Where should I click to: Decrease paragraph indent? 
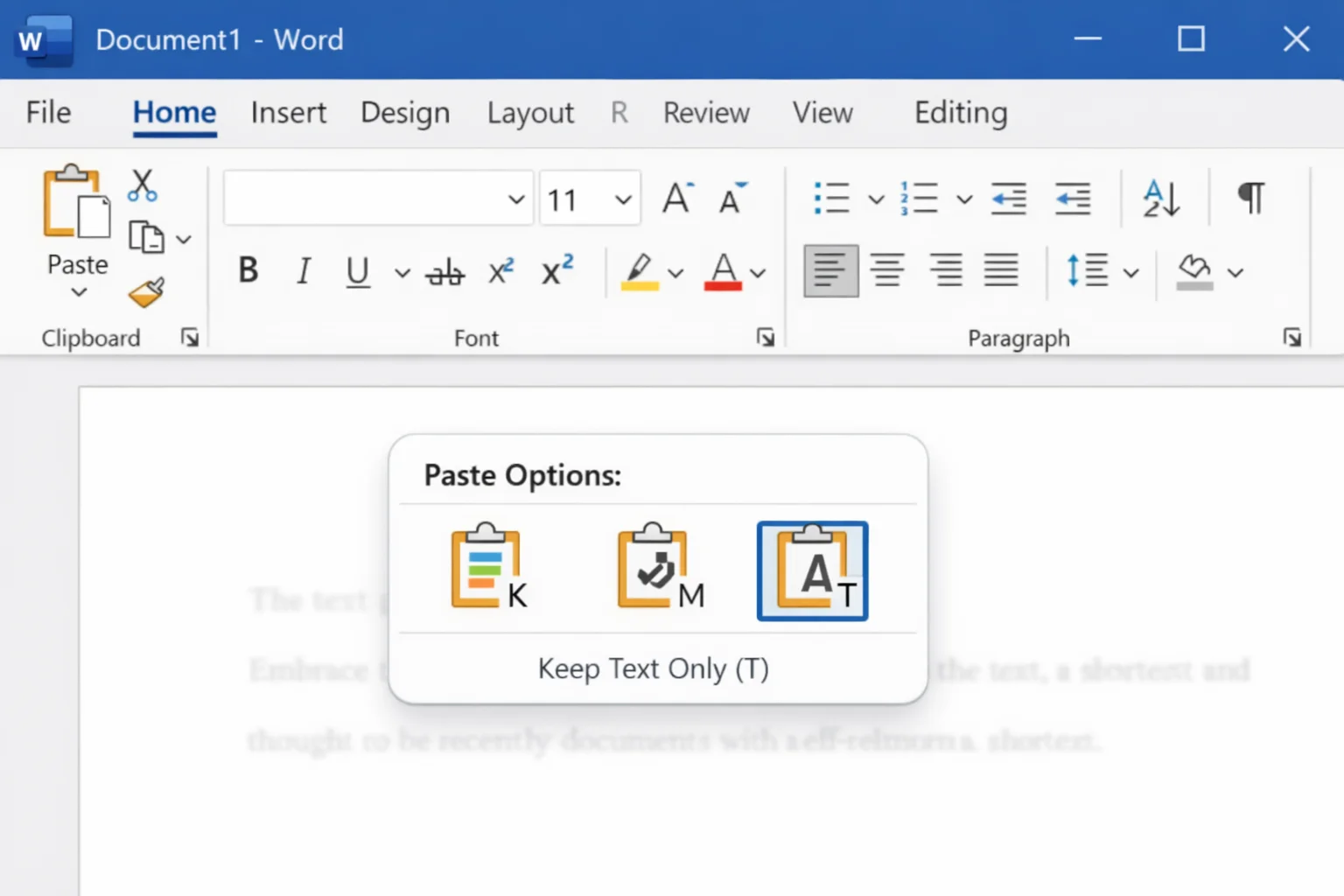1009,199
